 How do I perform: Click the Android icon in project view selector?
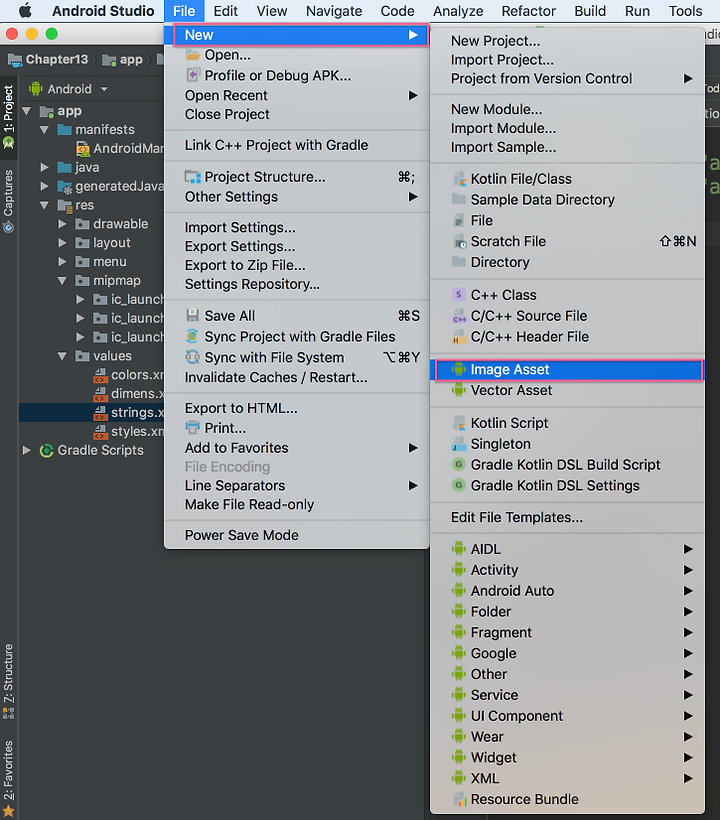click(36, 89)
